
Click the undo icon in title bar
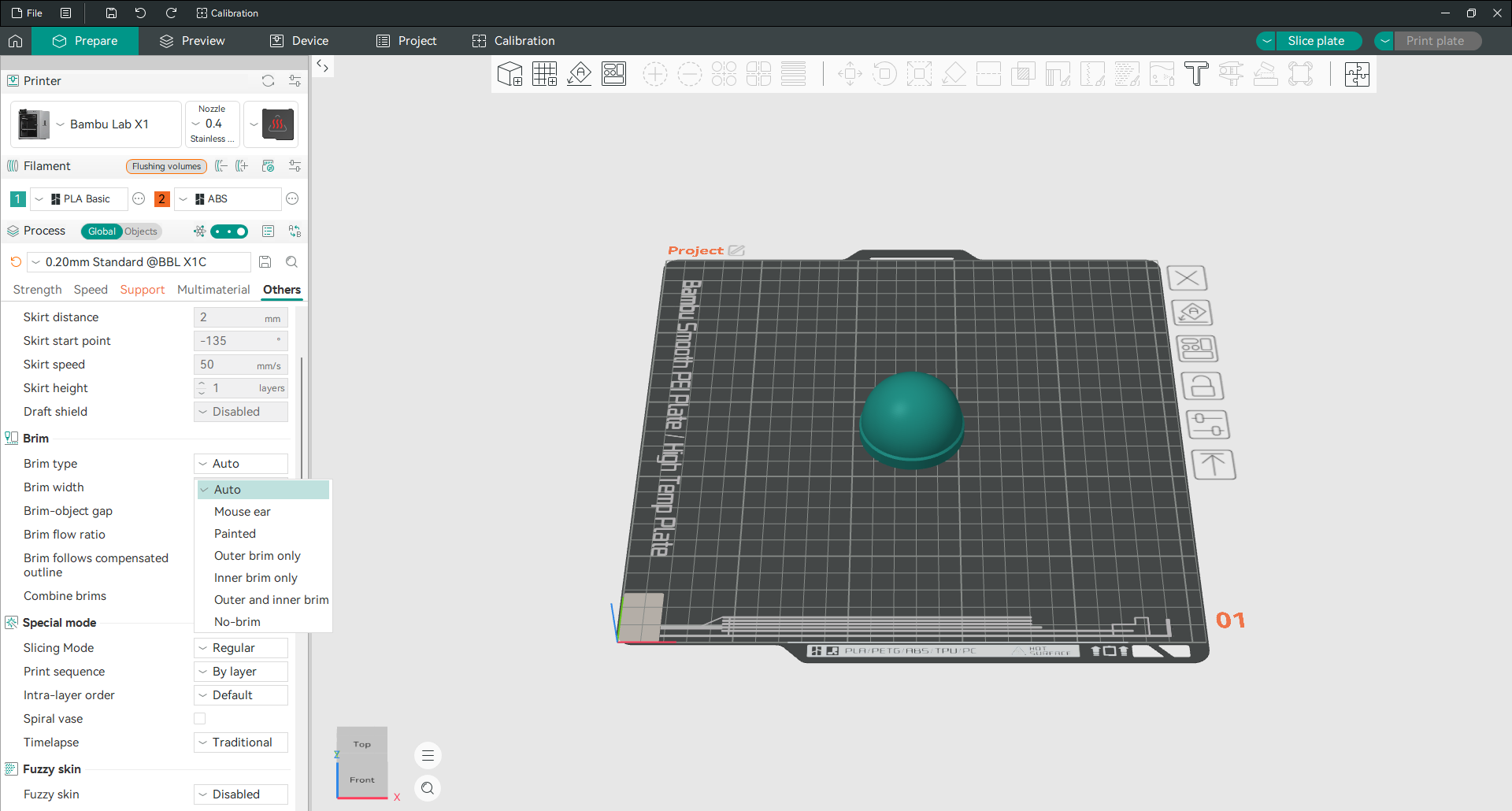(140, 13)
